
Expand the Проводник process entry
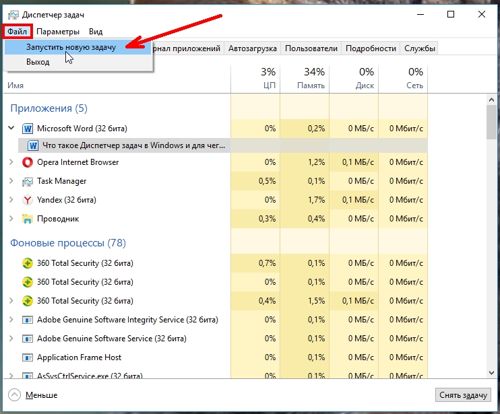[x=11, y=219]
